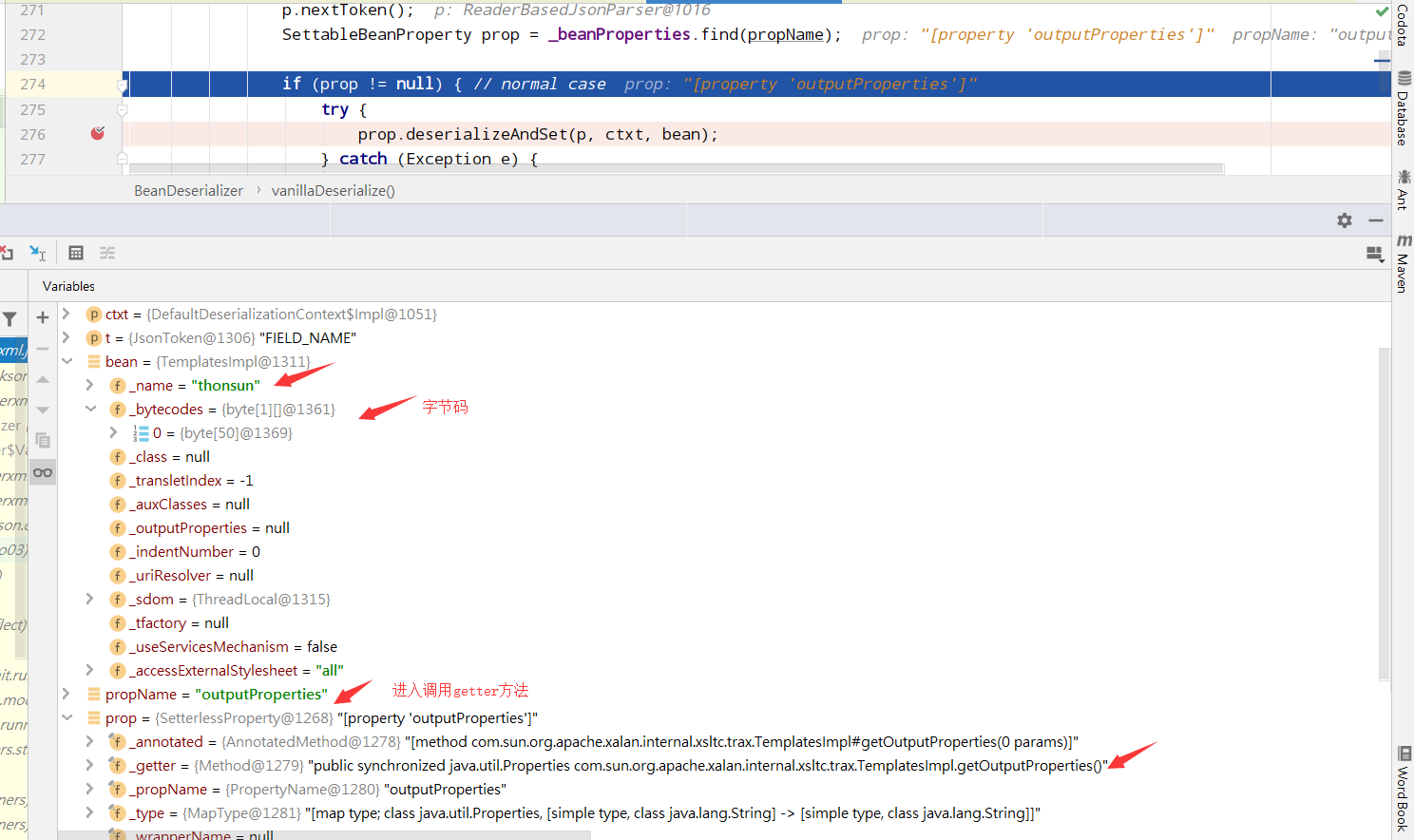Screen dimensions: 1414x840
Task: Expand the _getter Method node
Action: tap(90, 765)
